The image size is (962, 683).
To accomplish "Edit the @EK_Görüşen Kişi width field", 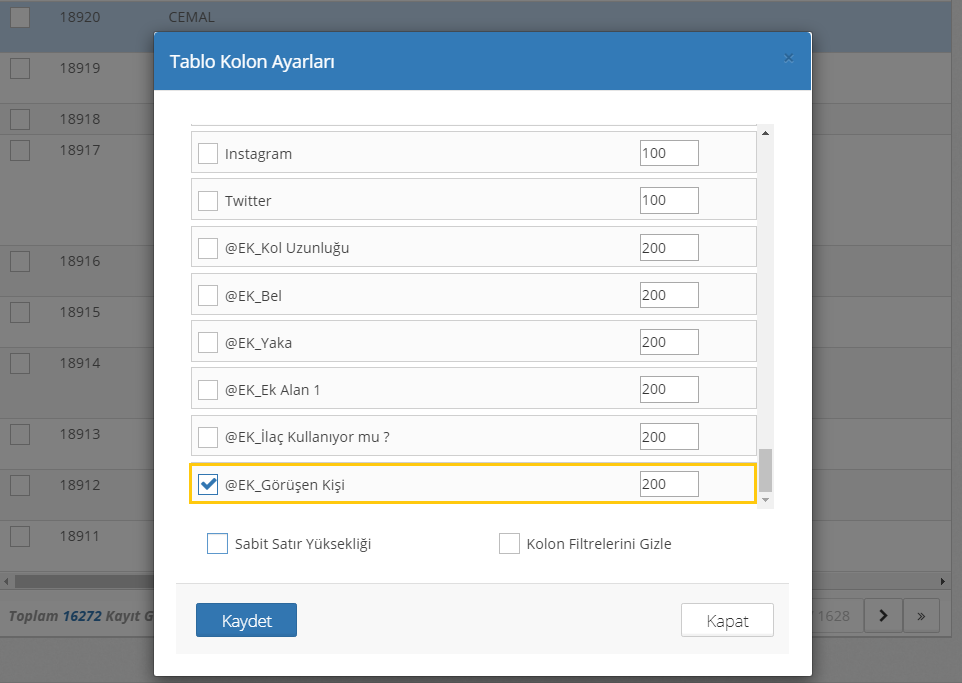I will [668, 484].
